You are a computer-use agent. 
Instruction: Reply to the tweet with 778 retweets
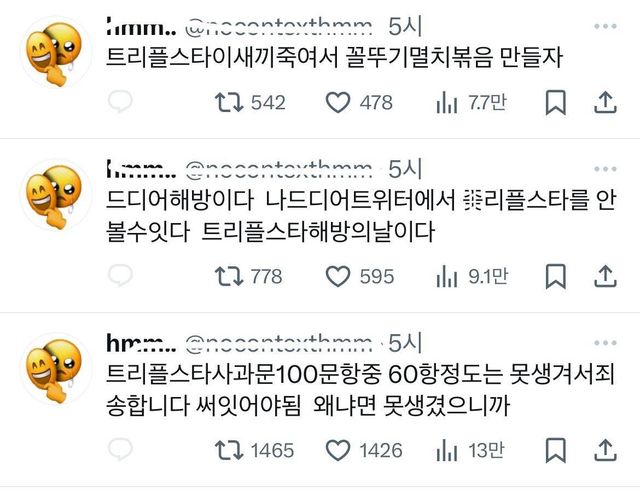(x=120, y=275)
